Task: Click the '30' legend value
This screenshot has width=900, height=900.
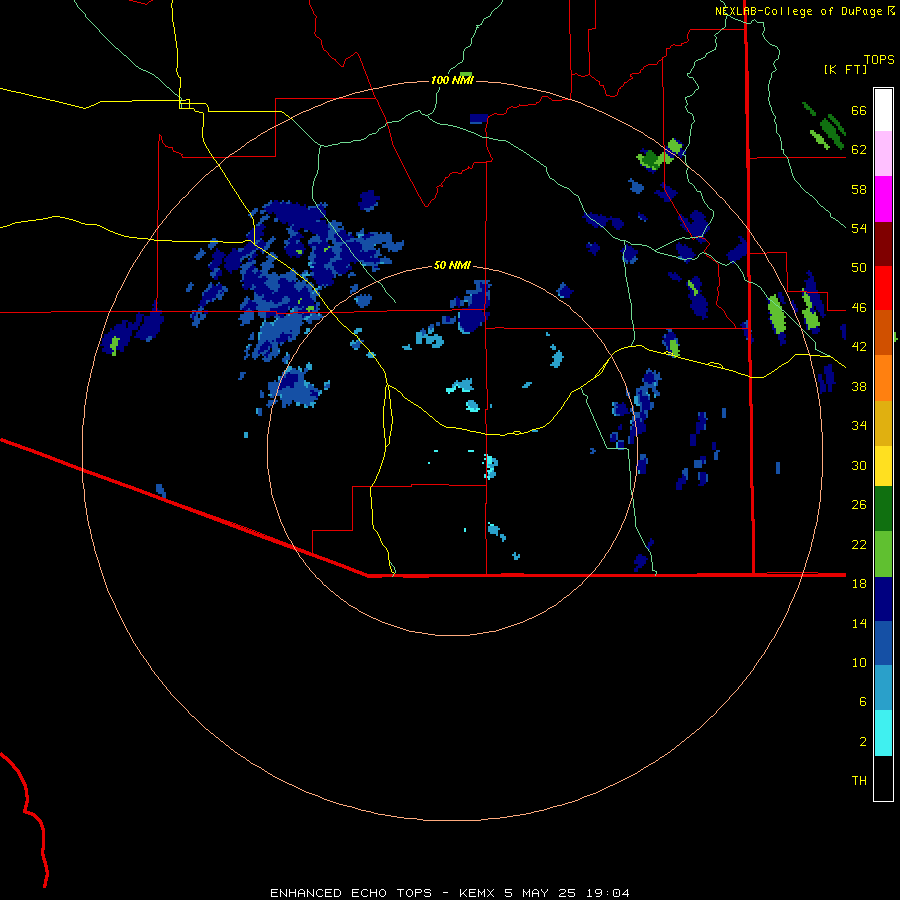Action: 859,465
